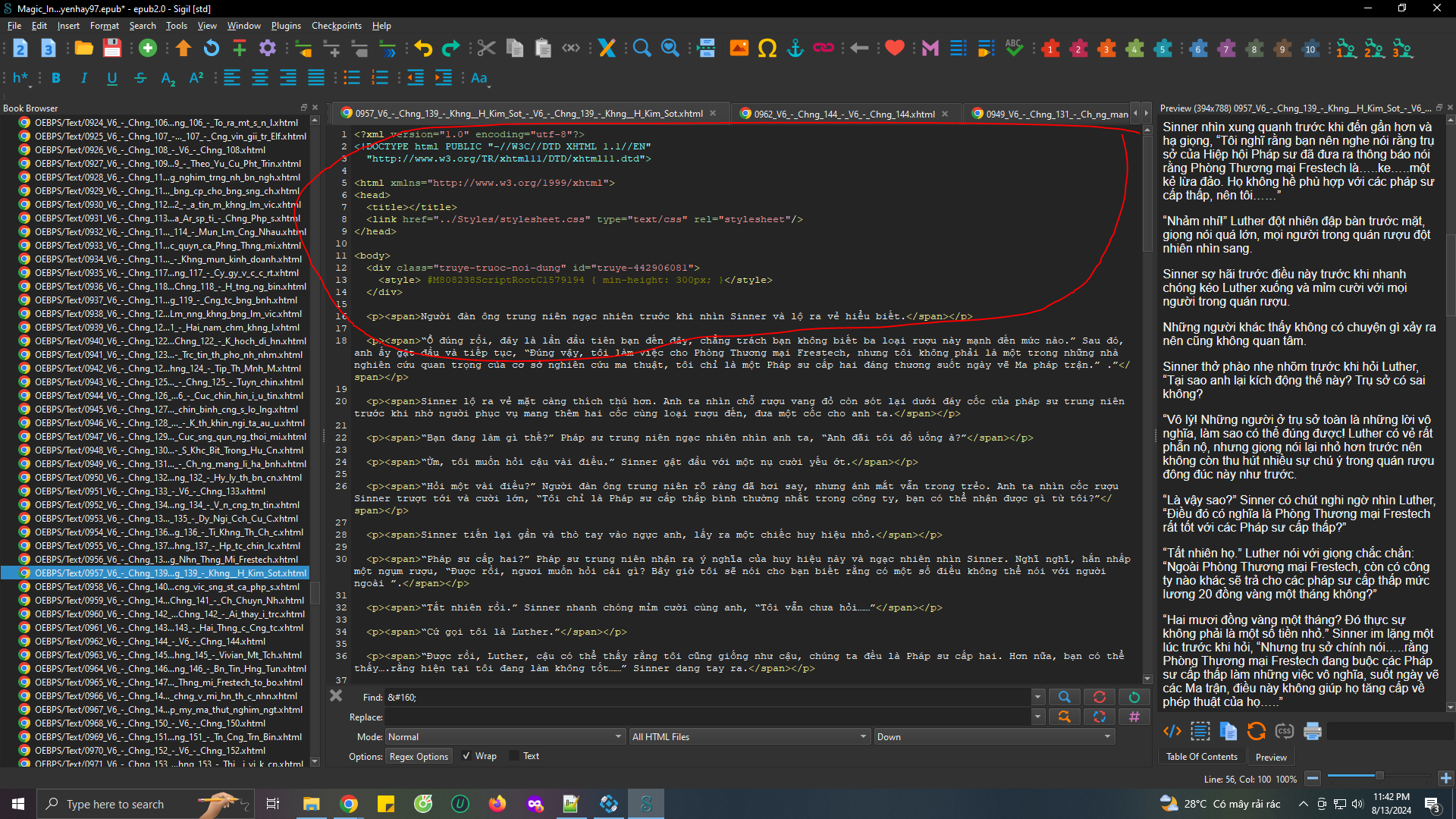Open a file with the folder icon

[84, 49]
